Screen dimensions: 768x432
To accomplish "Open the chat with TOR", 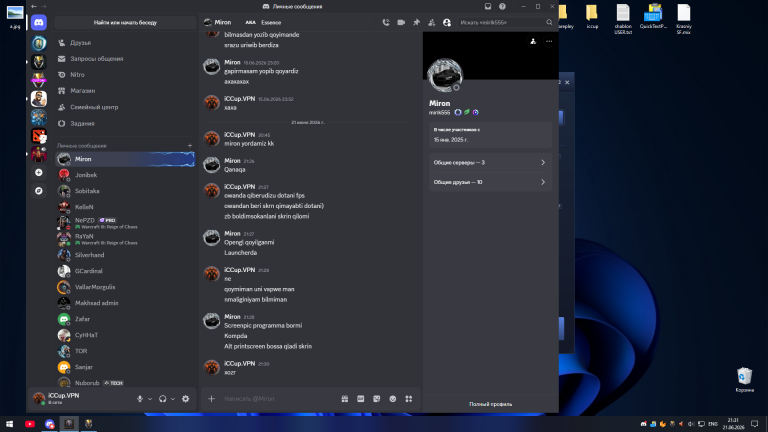I will [x=125, y=351].
